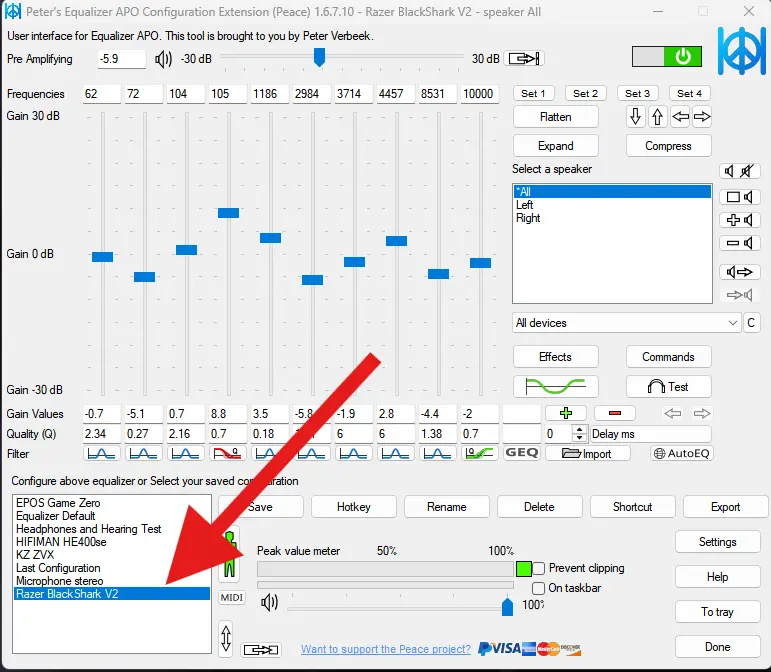The image size is (771, 672).
Task: Select the Set 1 button
Action: click(x=534, y=93)
